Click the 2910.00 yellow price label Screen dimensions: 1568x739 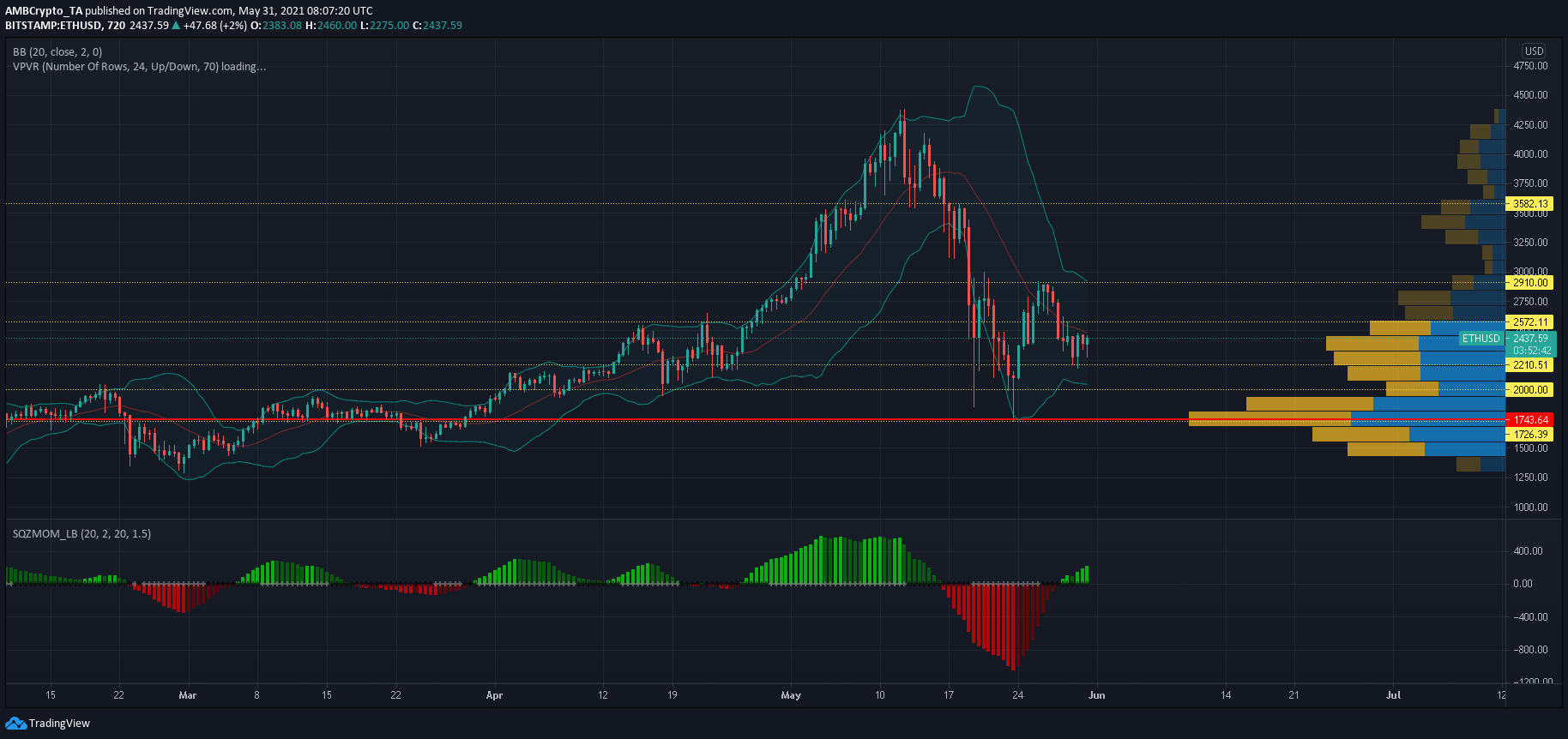(1530, 283)
